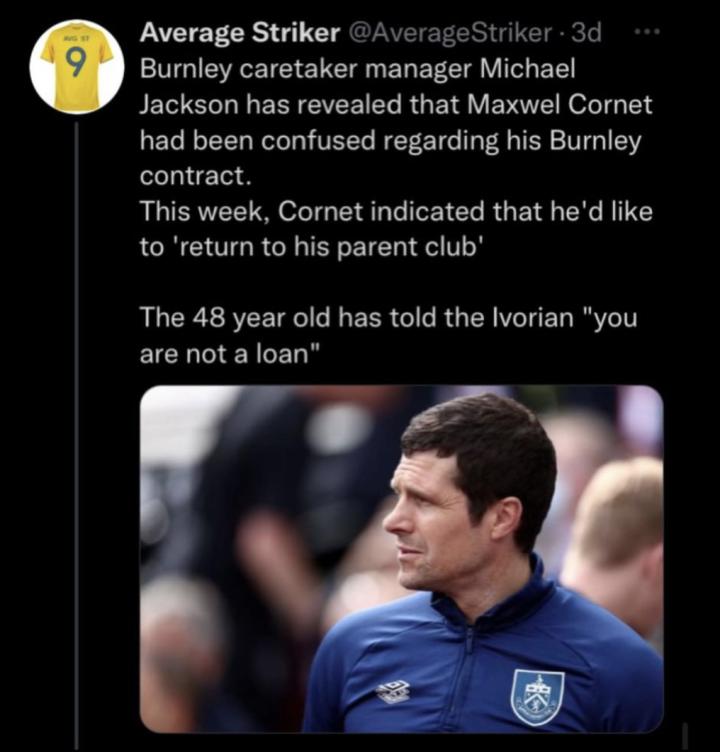Screen dimensions: 720x752
Task: Open the tweet's three-dot more menu
Action: (x=649, y=32)
